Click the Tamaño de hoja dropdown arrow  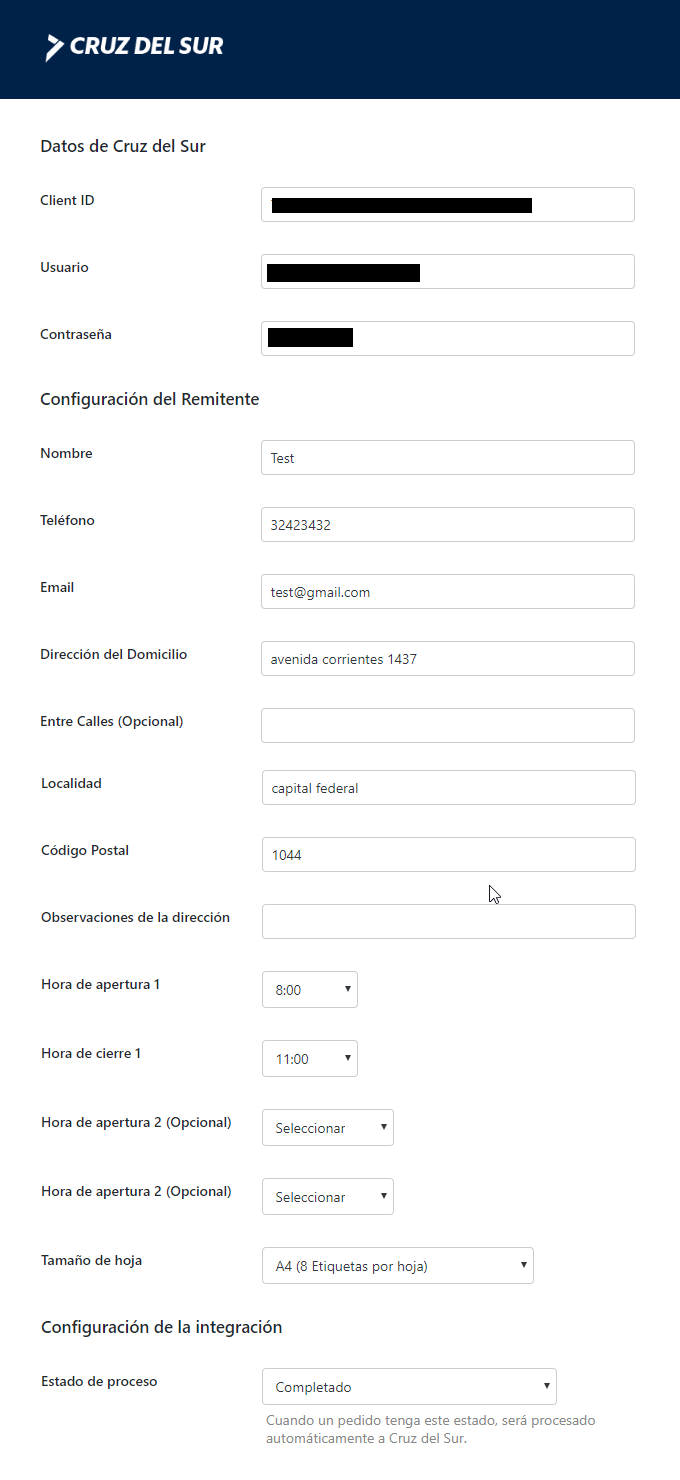point(523,1265)
